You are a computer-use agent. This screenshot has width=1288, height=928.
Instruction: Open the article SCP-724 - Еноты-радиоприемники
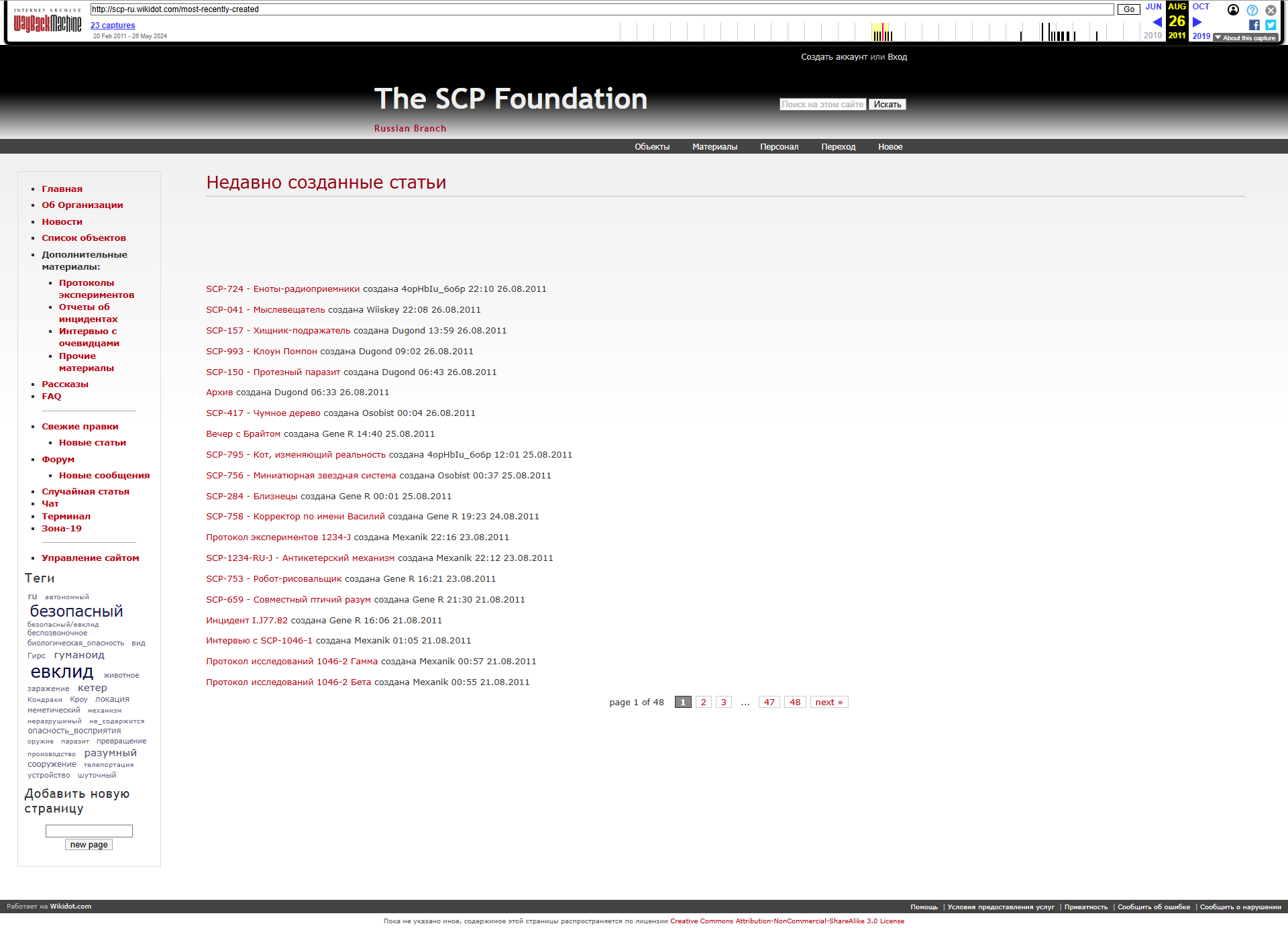(x=282, y=289)
